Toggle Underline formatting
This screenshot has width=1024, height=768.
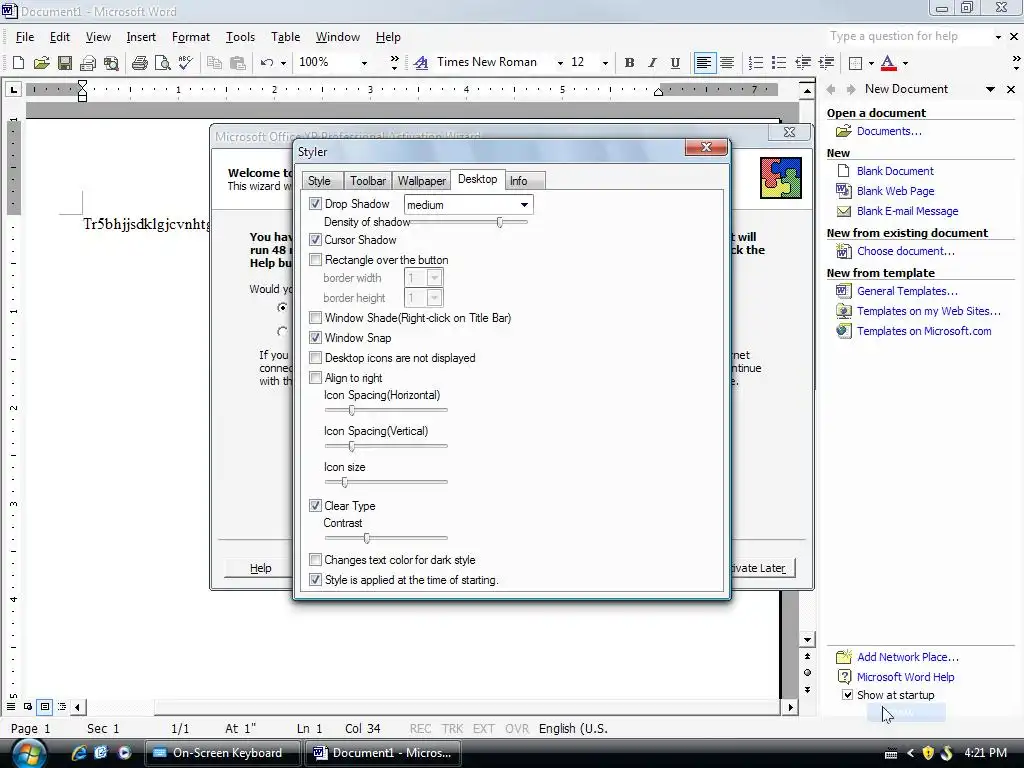click(675, 63)
